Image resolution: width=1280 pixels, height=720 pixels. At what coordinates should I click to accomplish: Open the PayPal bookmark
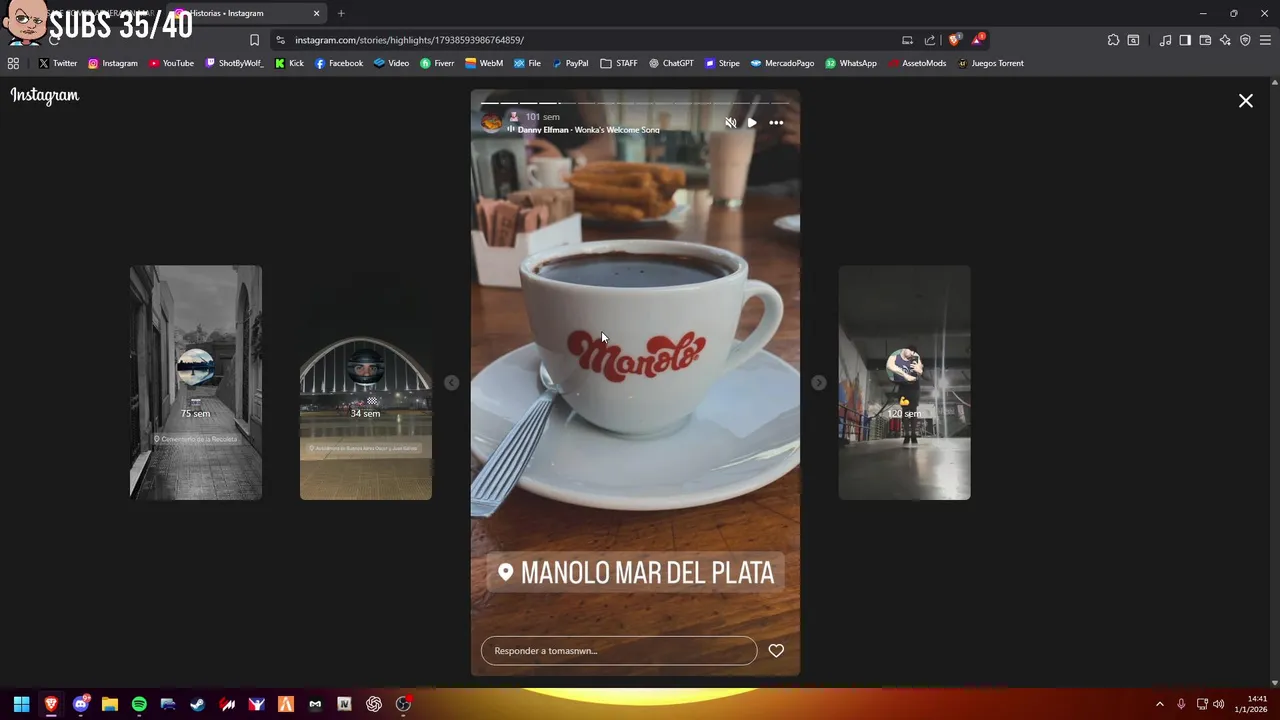[570, 63]
